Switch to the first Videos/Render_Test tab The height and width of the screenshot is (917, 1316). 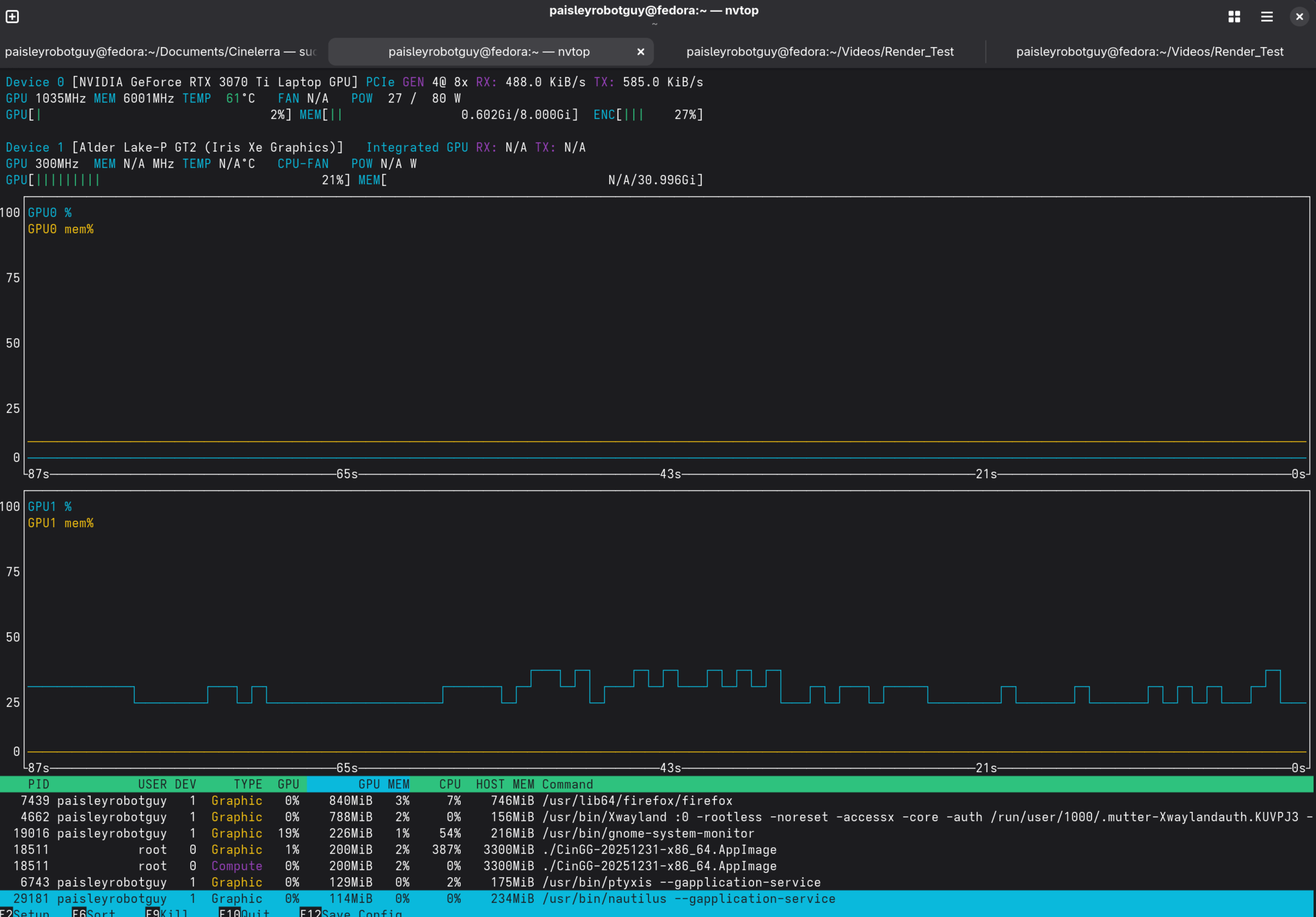click(x=820, y=51)
